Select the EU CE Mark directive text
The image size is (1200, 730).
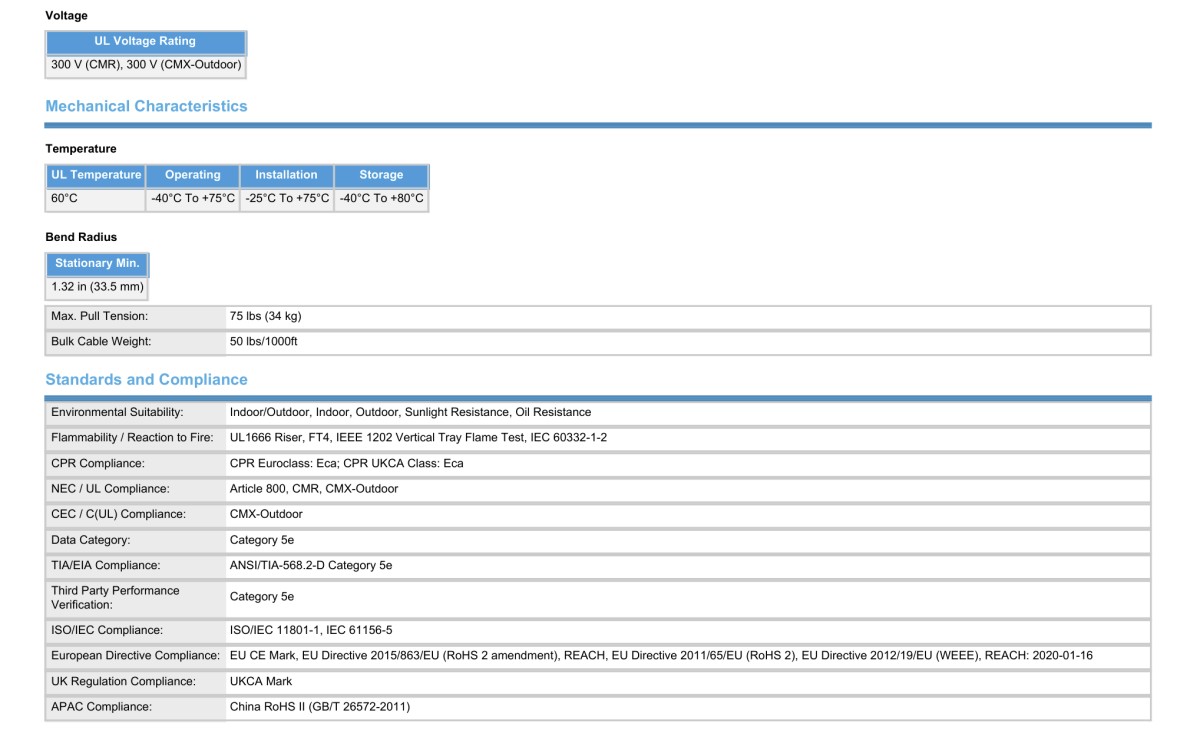click(x=661, y=656)
